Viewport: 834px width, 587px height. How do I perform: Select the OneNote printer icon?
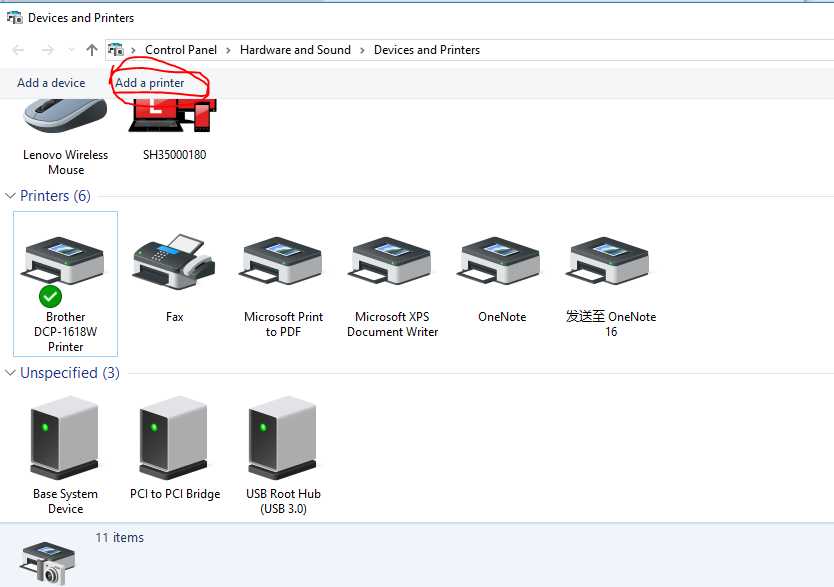[x=499, y=260]
